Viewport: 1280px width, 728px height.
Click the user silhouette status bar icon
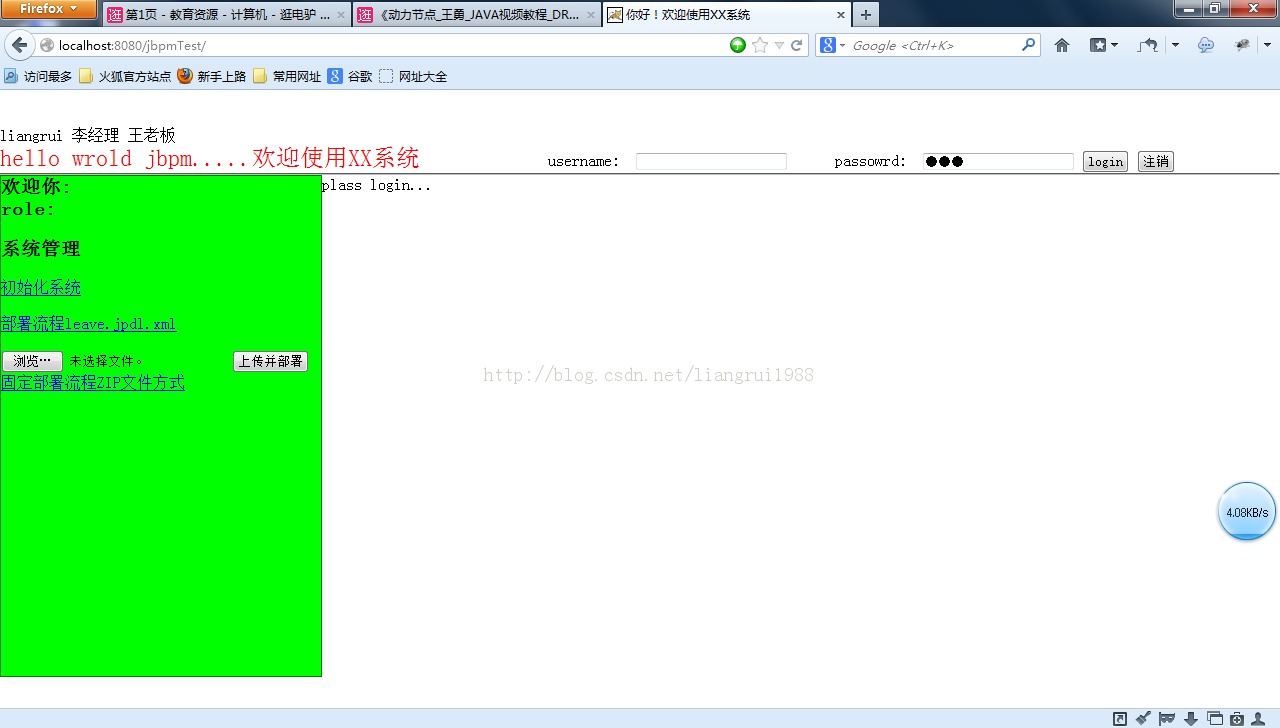pos(1258,718)
